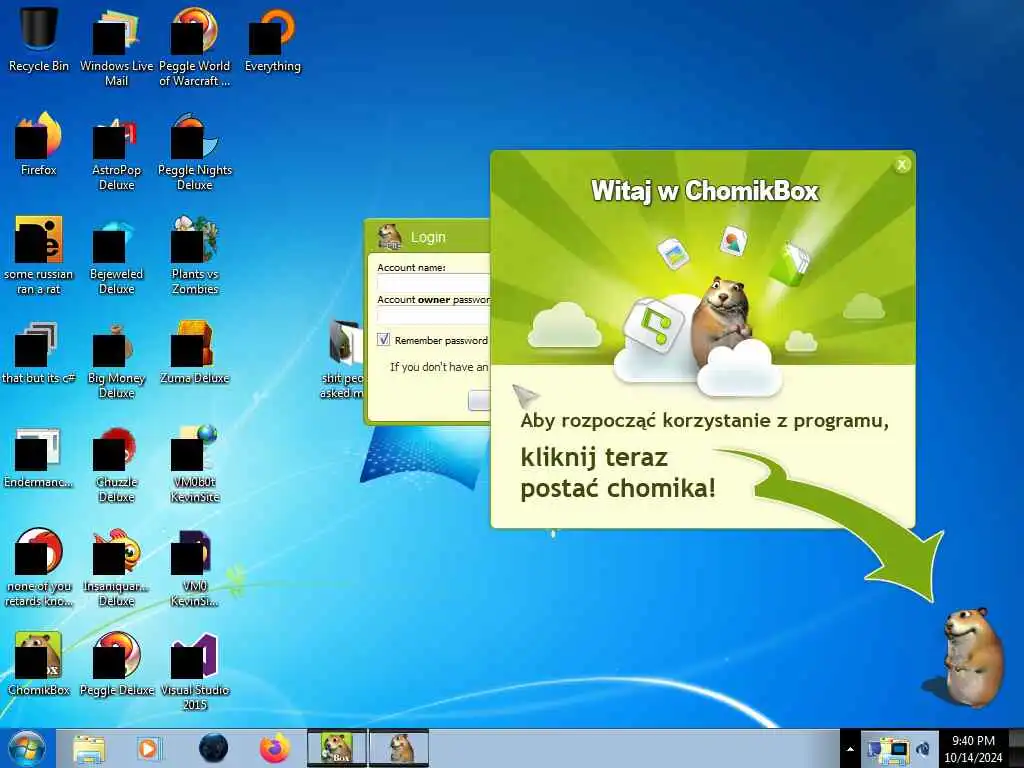Screen dimensions: 1024x768
Task: Click the hamster character on desktop
Action: (x=973, y=656)
